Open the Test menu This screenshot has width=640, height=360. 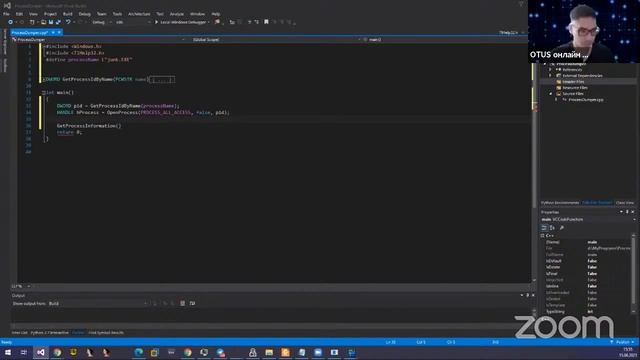pyautogui.click(x=160, y=14)
